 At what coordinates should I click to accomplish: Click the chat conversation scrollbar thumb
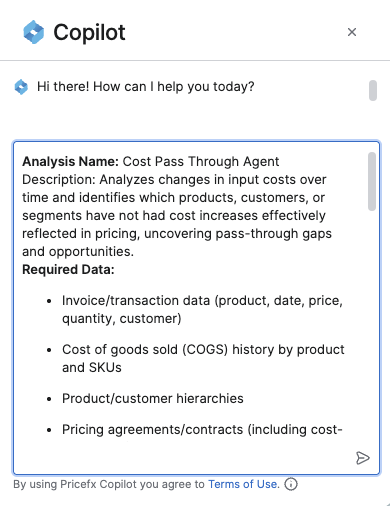(373, 90)
